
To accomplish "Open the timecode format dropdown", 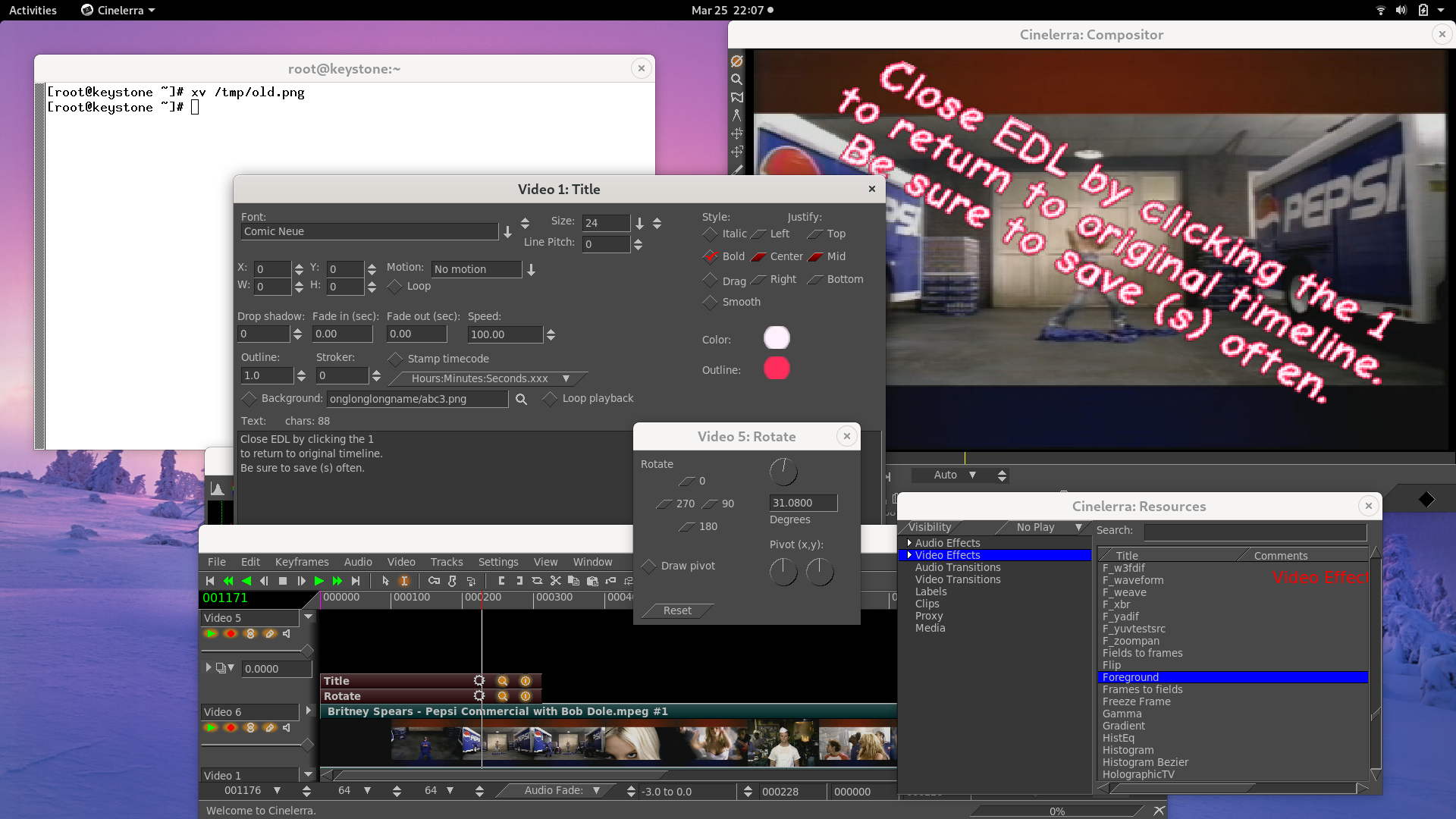I will tap(565, 378).
